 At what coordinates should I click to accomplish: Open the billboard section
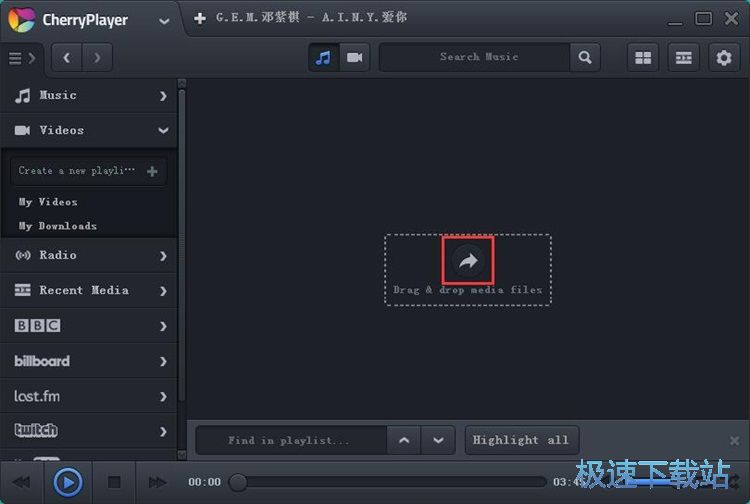(88, 361)
